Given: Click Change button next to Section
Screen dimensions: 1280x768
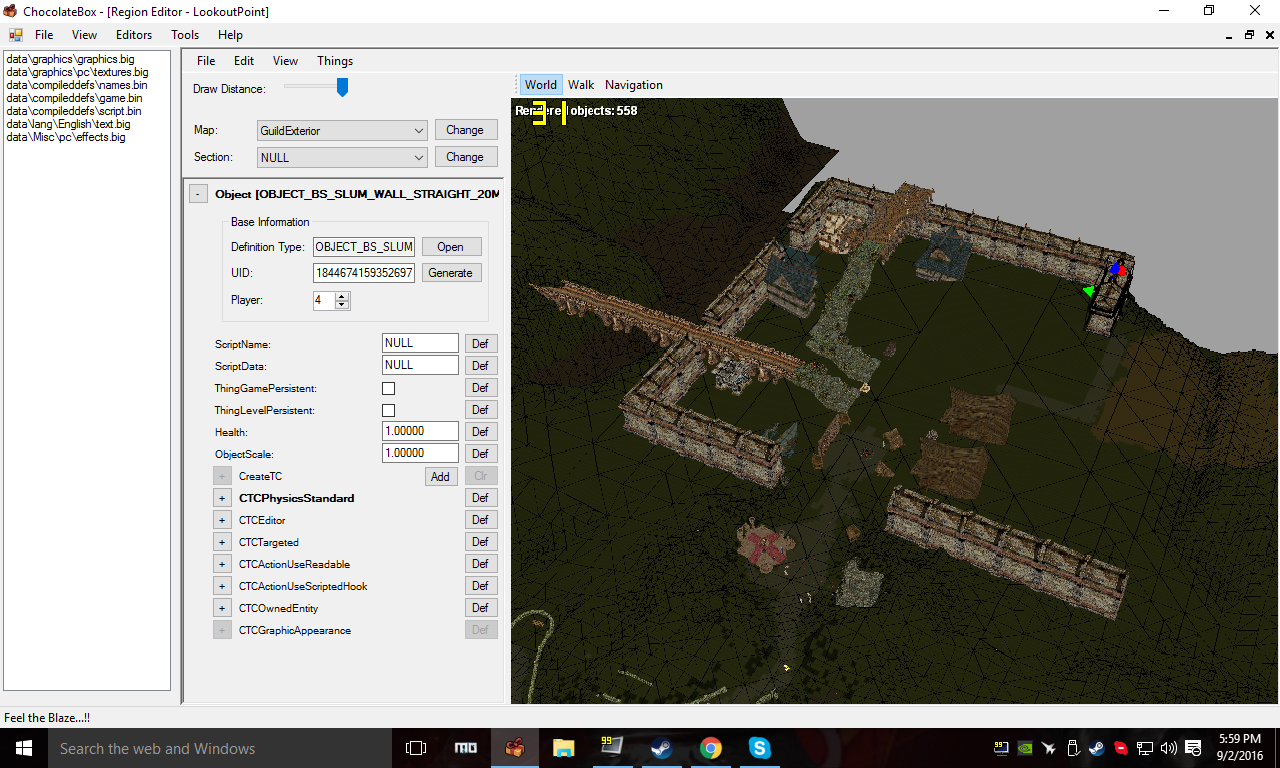Looking at the screenshot, I should 465,157.
